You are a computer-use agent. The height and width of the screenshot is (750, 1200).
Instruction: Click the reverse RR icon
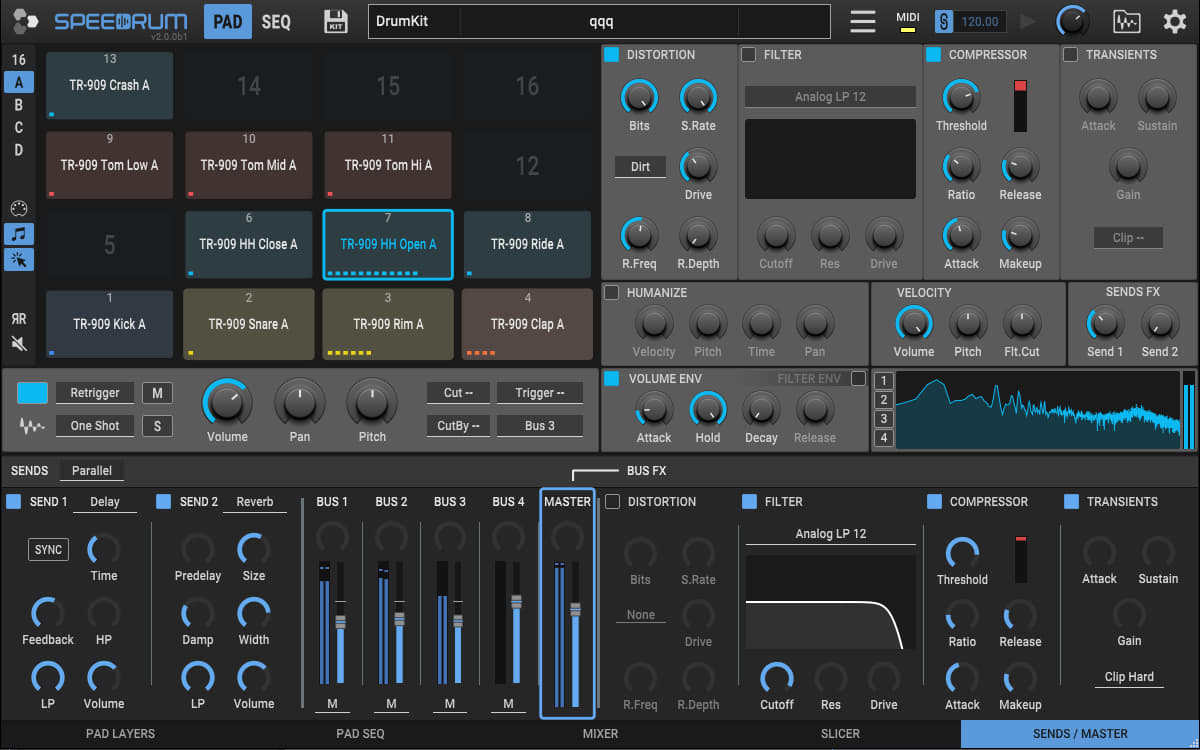coord(18,319)
